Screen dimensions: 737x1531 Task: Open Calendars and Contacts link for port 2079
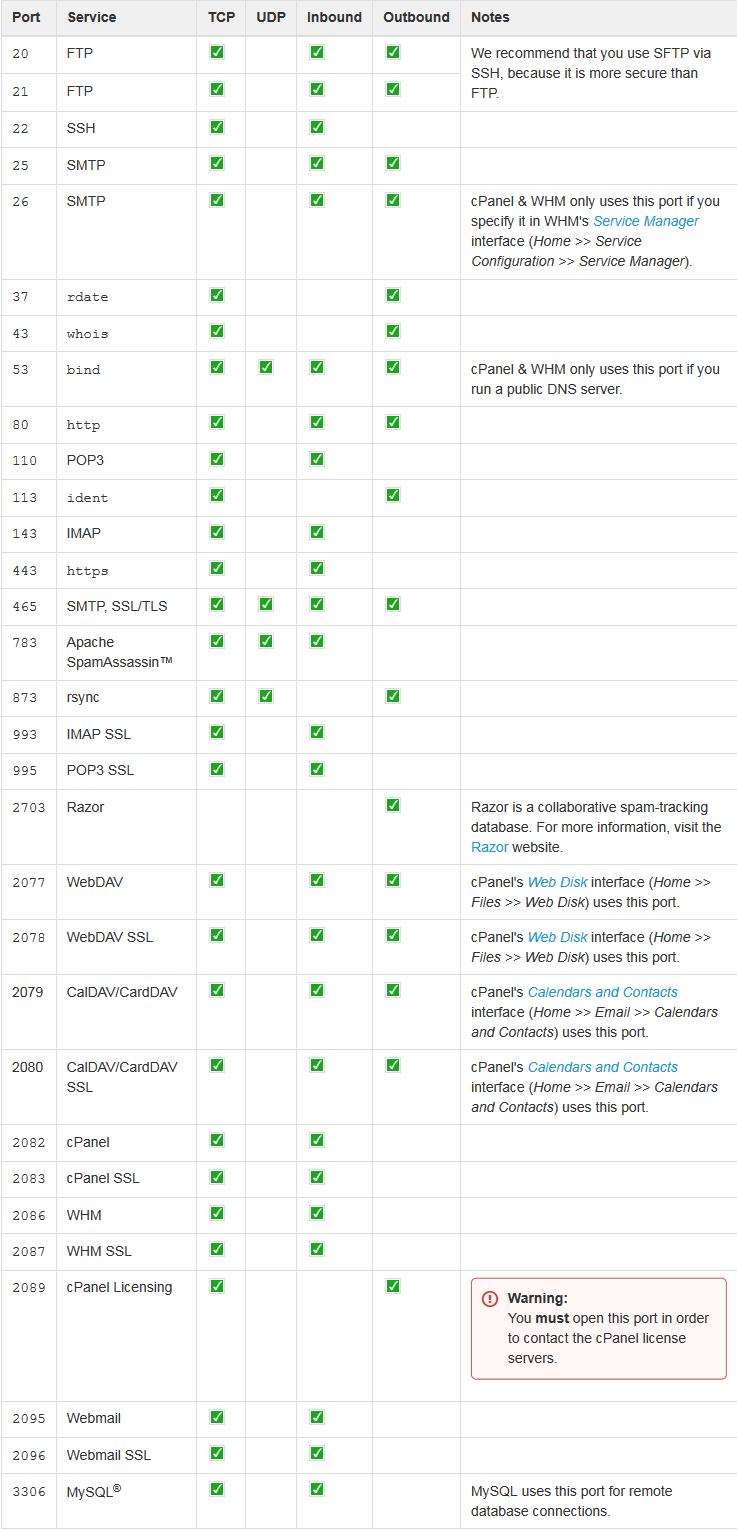(x=602, y=992)
